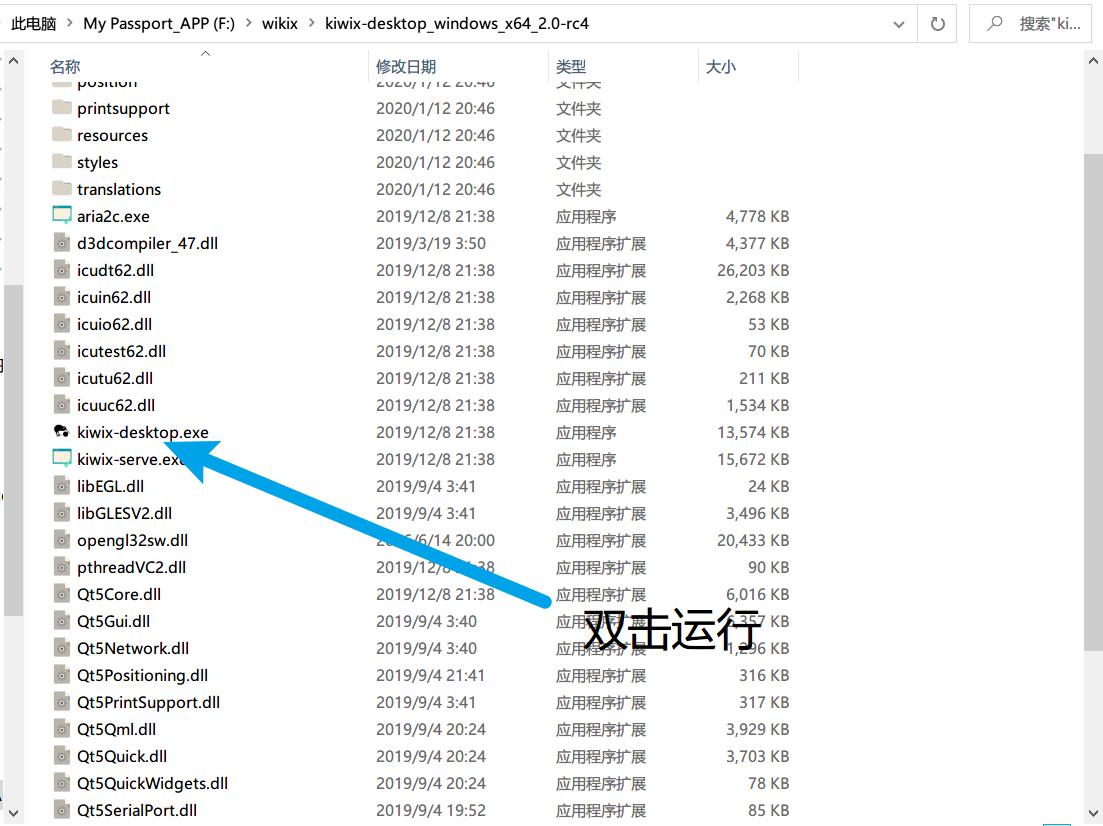This screenshot has height=826, width=1103.
Task: Select the kiwix-desktop.exe application icon
Action: coord(62,432)
